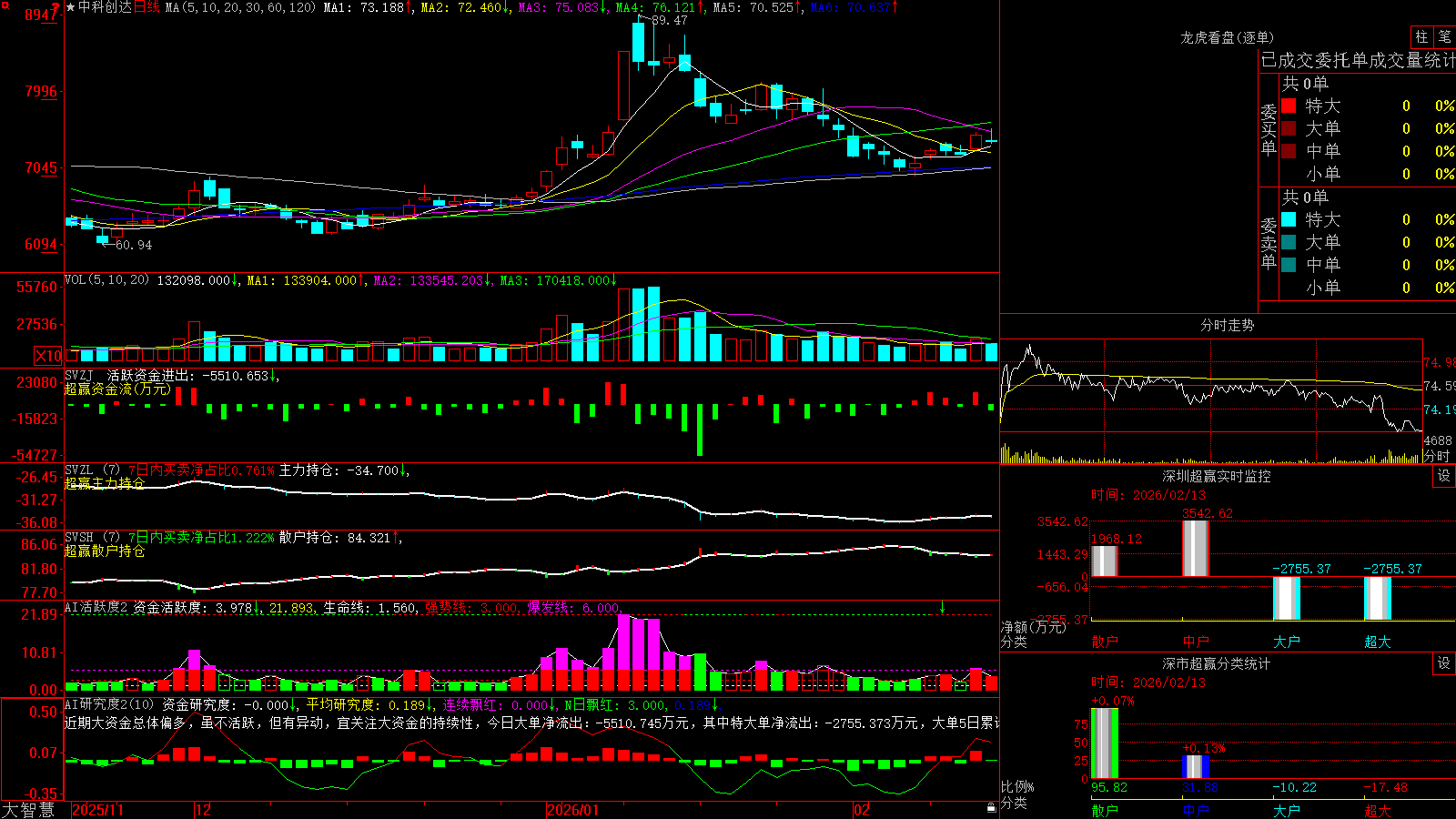Switch to 笔 tick view
The height and width of the screenshot is (819, 1456).
pyautogui.click(x=1445, y=37)
